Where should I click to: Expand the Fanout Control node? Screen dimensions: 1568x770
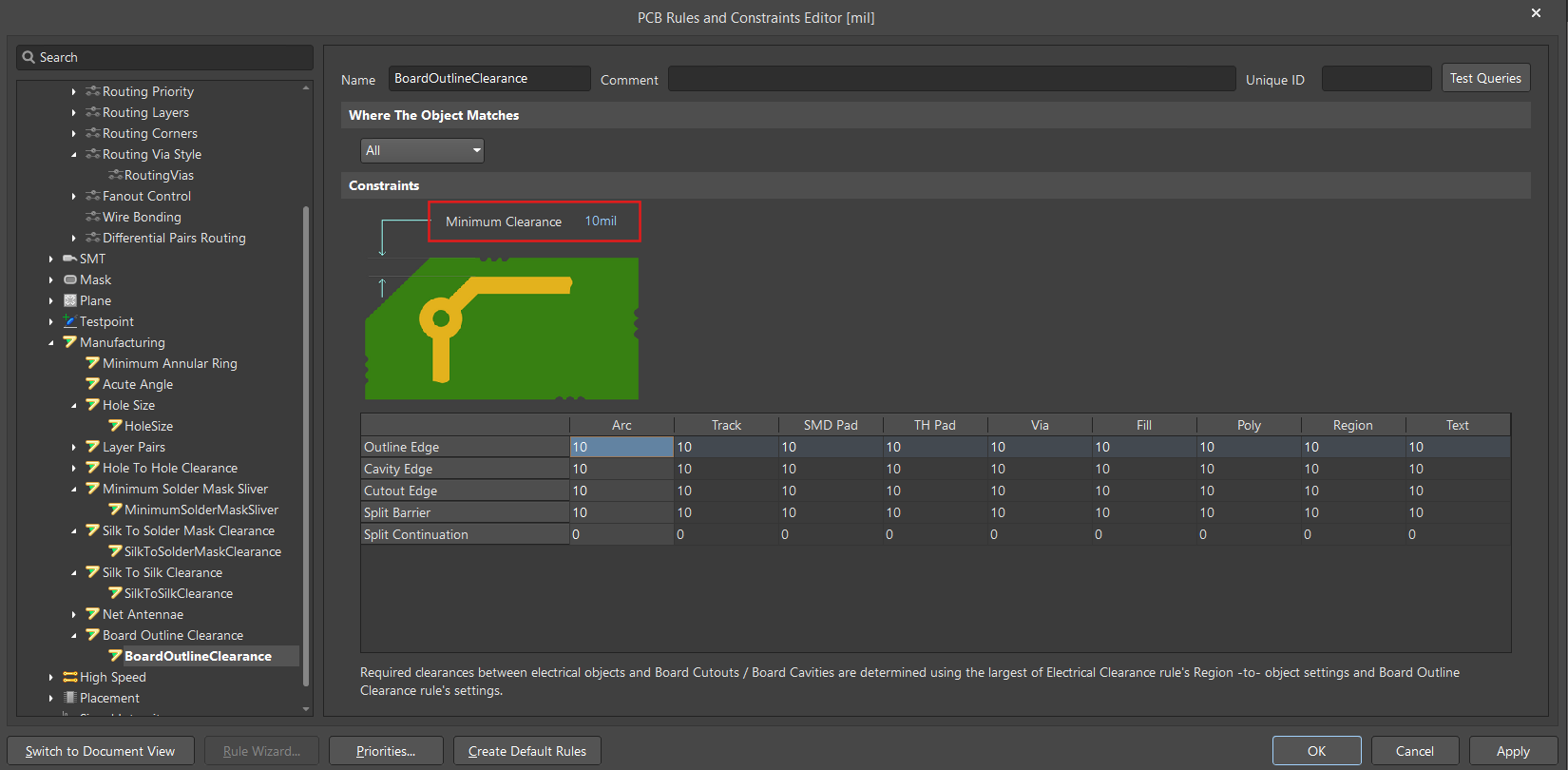coord(74,196)
